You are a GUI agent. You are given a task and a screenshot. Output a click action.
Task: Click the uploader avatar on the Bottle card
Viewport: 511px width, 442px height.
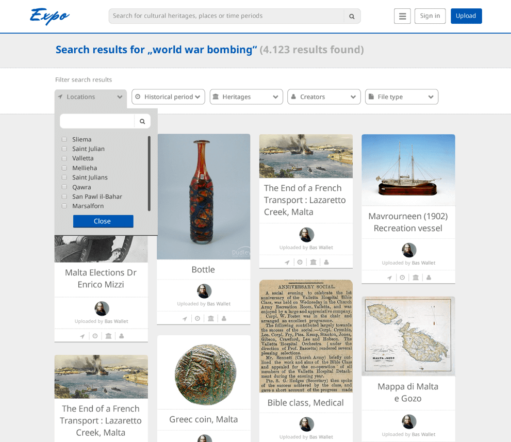tap(204, 291)
